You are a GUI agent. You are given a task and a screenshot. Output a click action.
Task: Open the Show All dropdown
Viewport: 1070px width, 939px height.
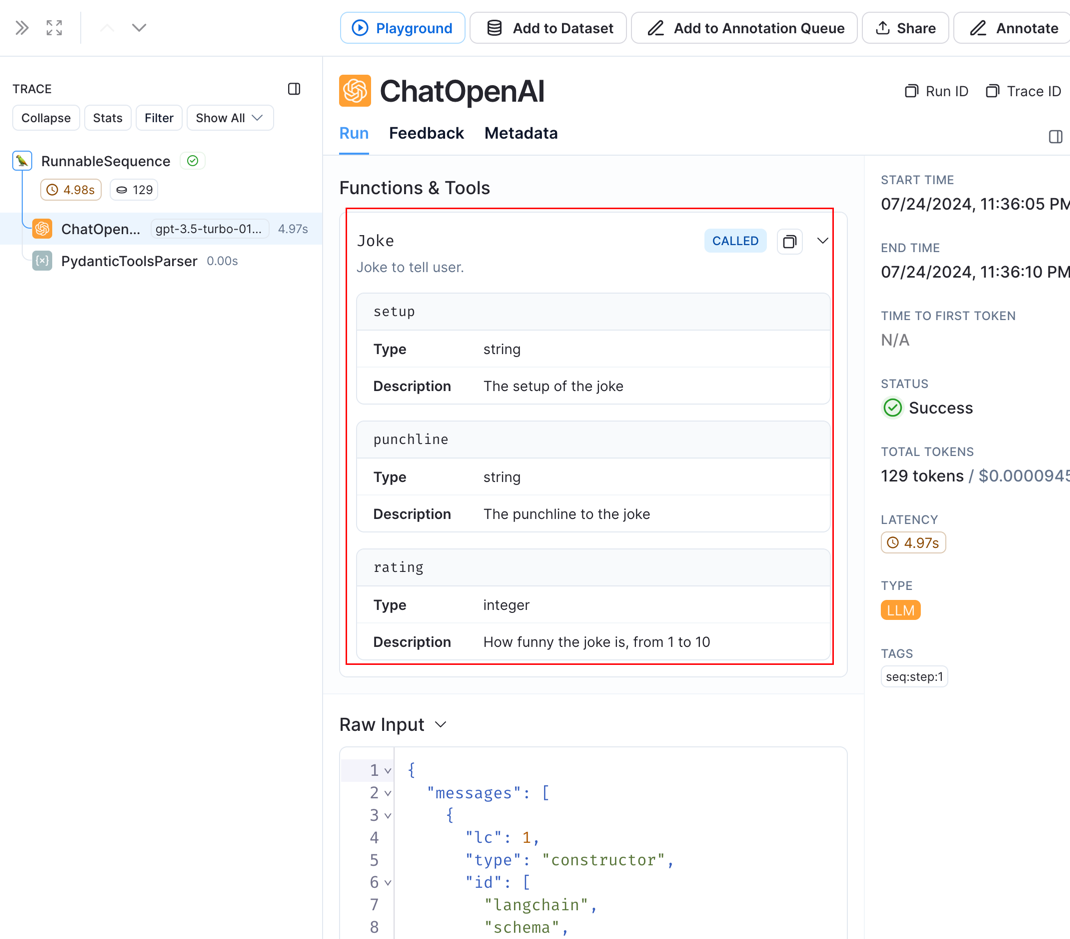(x=230, y=118)
